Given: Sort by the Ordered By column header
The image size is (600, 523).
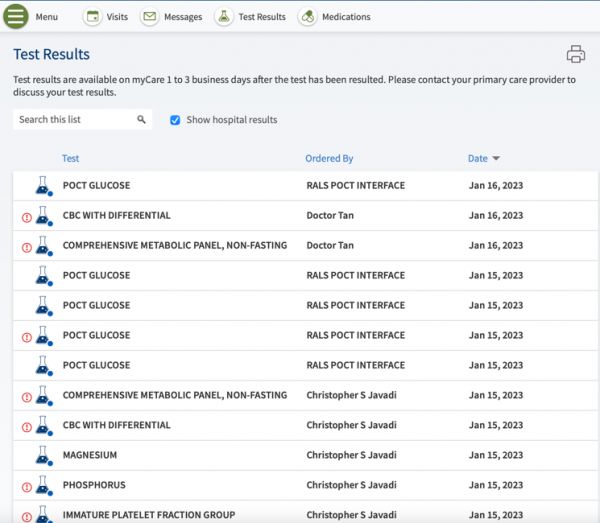Looking at the screenshot, I should tap(329, 158).
